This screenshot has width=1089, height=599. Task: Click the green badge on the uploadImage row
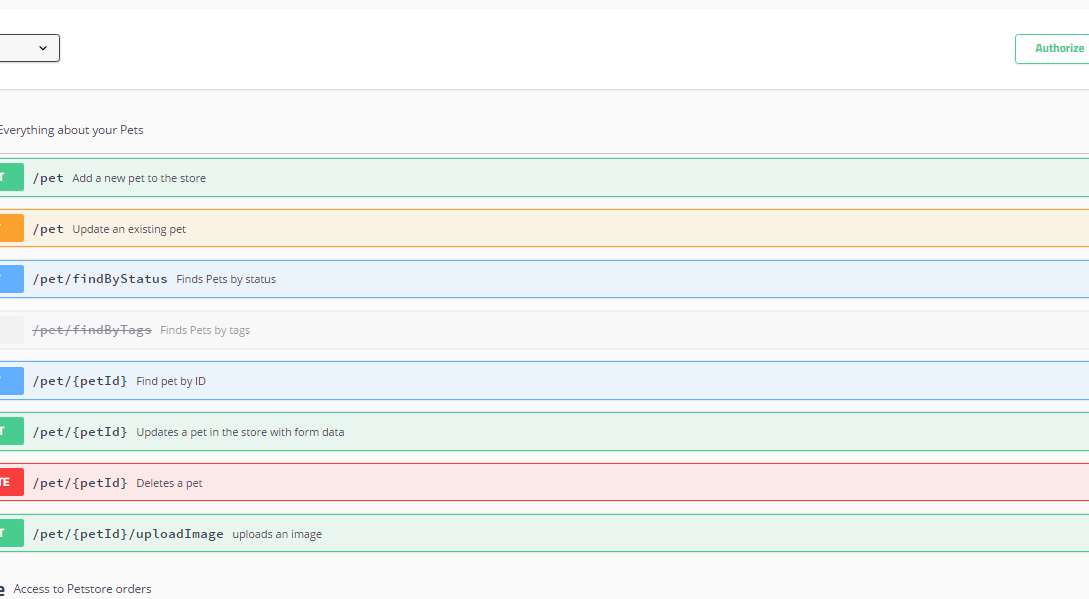click(10, 533)
